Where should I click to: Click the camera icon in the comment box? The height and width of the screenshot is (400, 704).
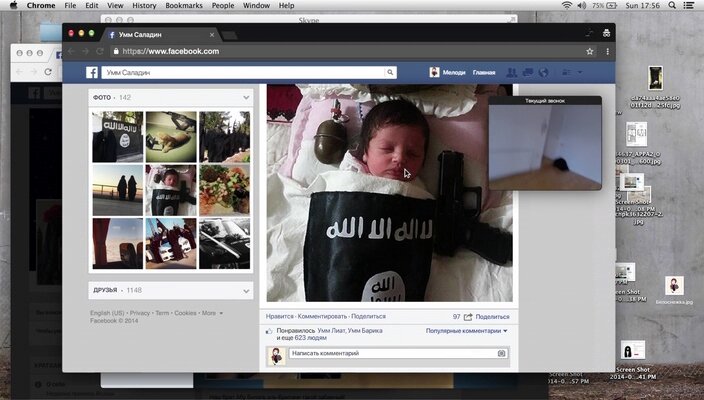501,353
